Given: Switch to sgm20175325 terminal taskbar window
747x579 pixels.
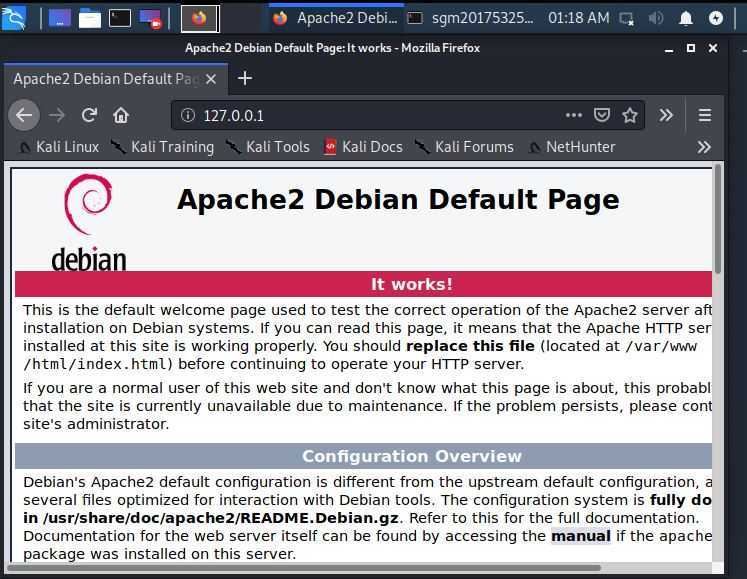Looking at the screenshot, I should pos(471,18).
